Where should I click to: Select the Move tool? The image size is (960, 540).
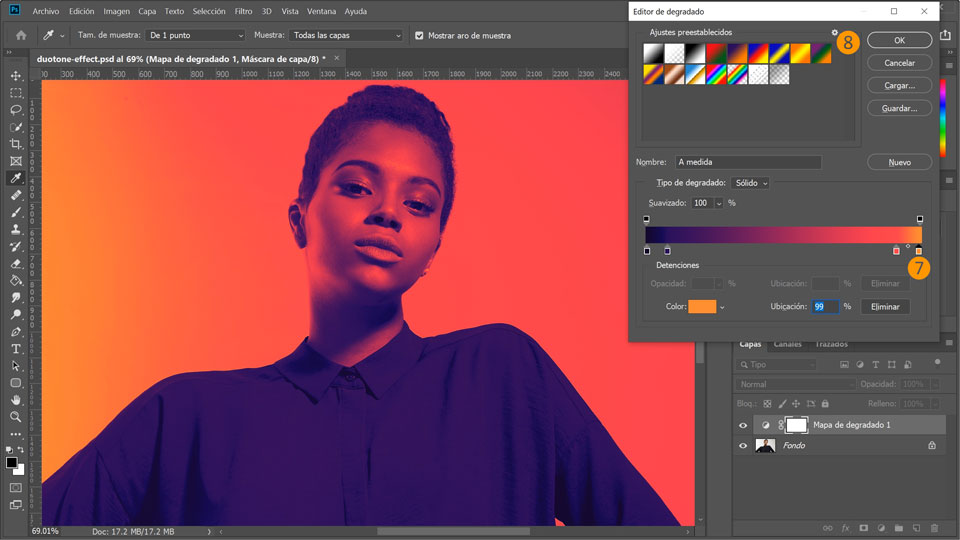(x=16, y=76)
